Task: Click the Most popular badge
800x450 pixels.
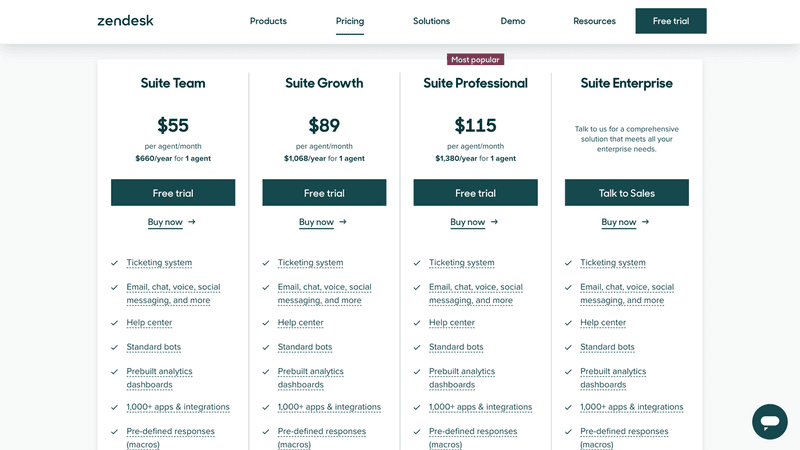Action: pyautogui.click(x=475, y=60)
